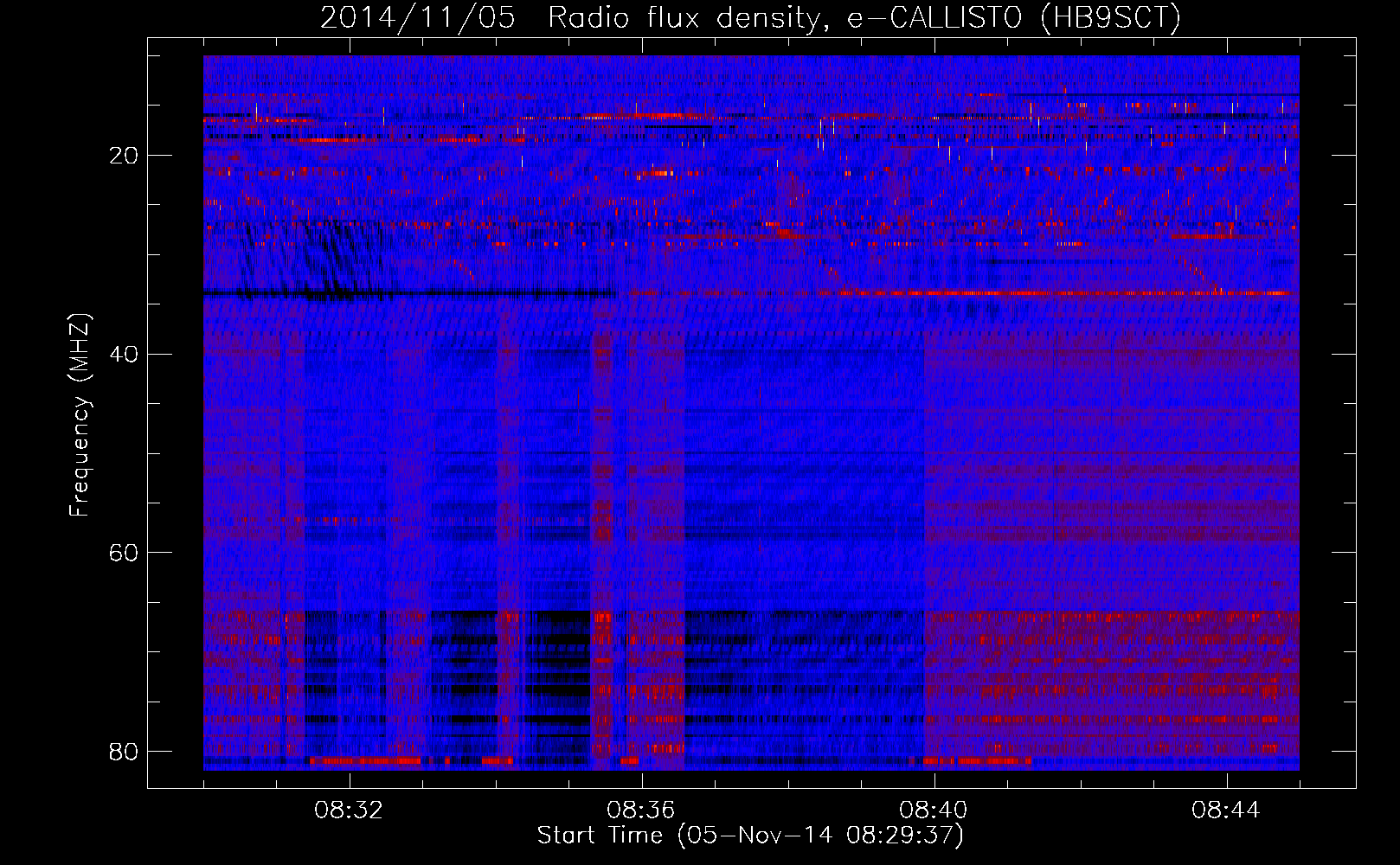Click the 40 frequency tick label
This screenshot has width=1400, height=865.
coord(125,354)
